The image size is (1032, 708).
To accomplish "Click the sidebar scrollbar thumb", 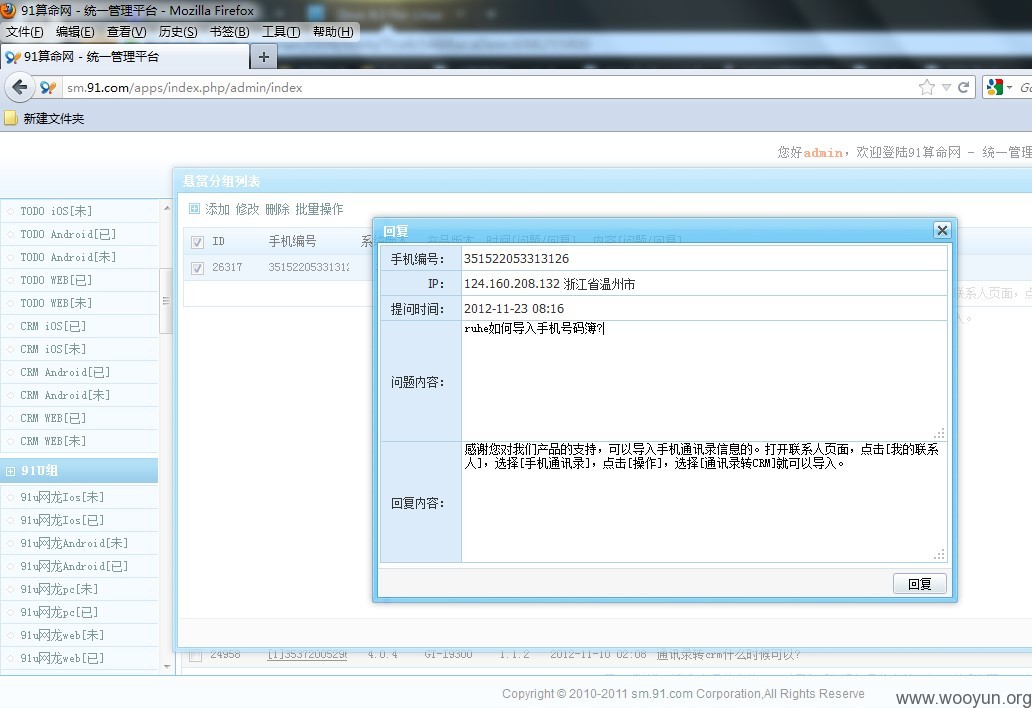I will pos(166,301).
